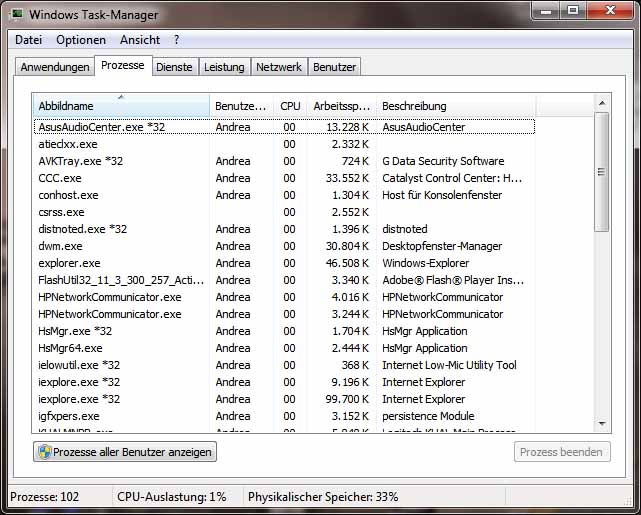Open the Benutzer tab

click(334, 67)
